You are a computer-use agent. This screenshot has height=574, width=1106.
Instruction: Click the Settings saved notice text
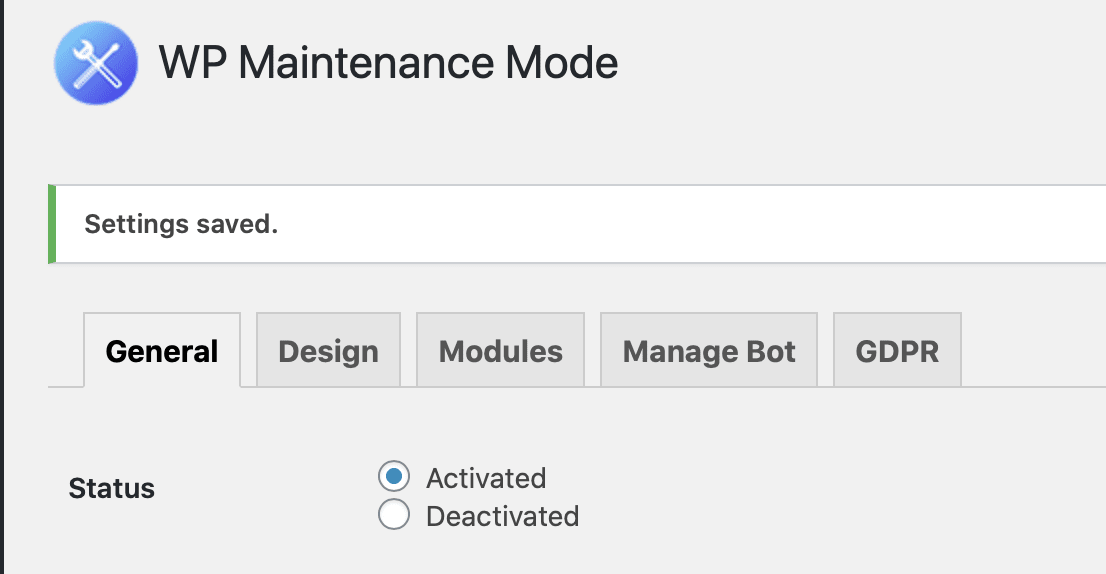[181, 224]
